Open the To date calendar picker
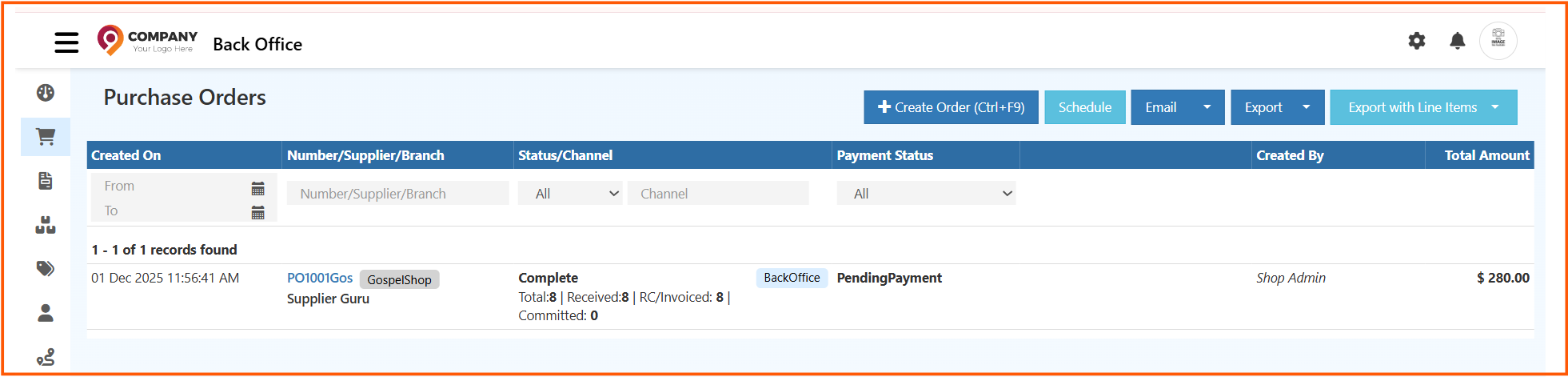 pyautogui.click(x=257, y=212)
